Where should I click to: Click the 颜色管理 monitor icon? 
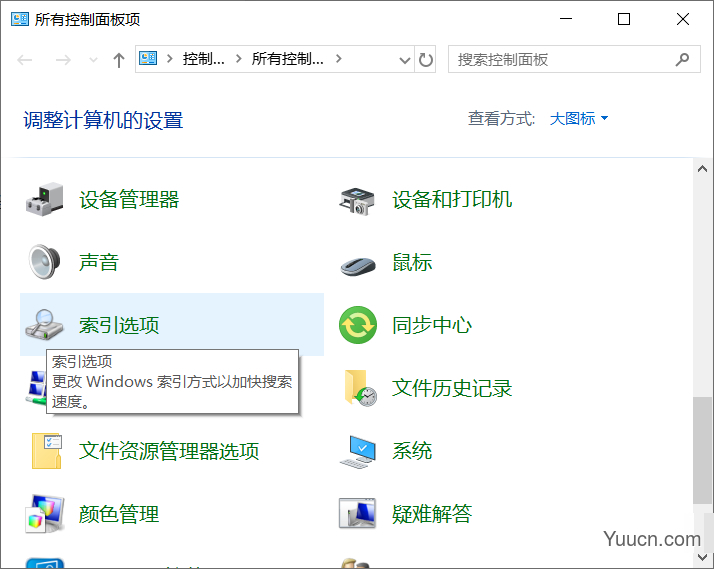[44, 514]
